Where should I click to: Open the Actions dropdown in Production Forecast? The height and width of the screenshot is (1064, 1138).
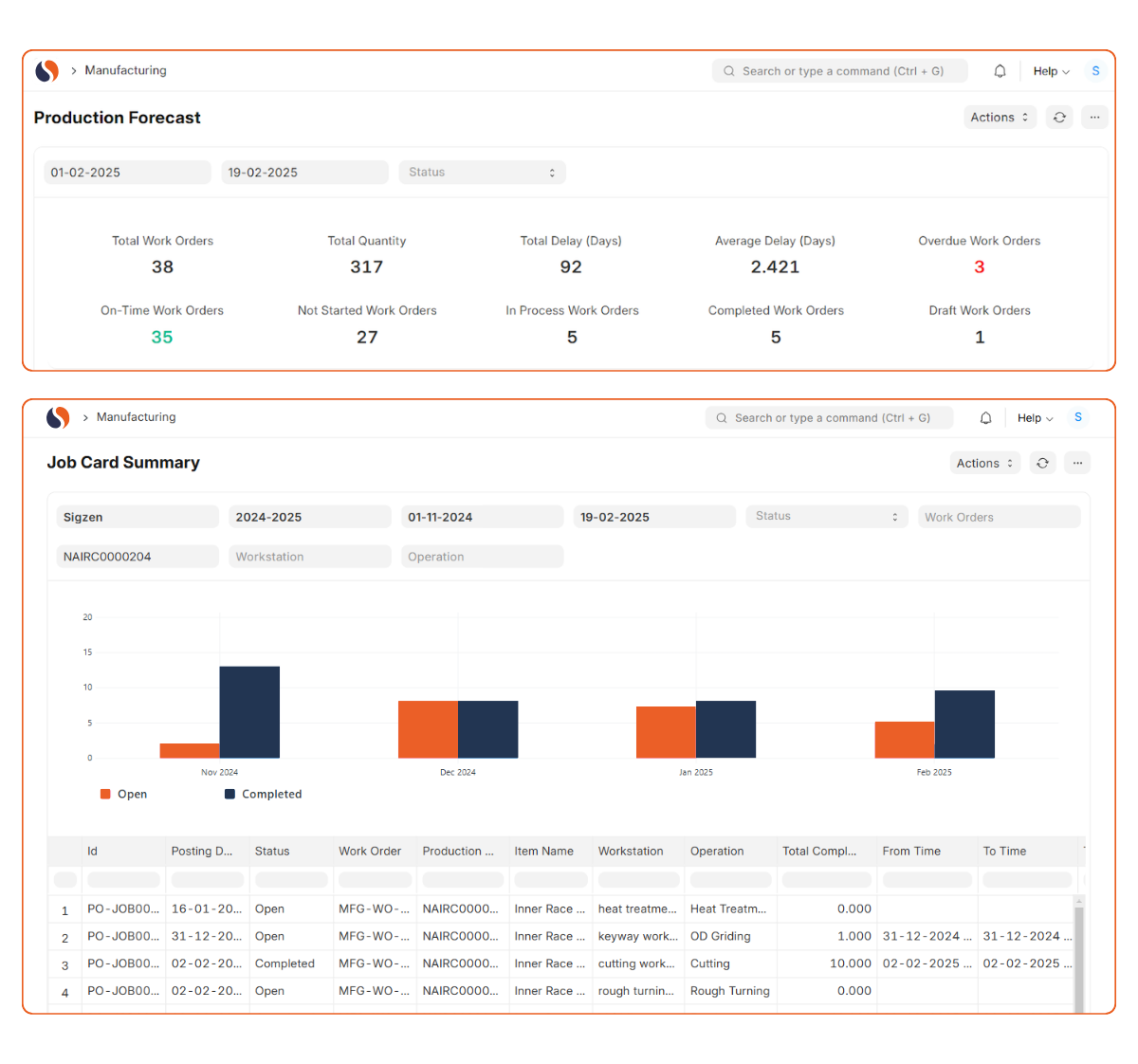tap(1000, 118)
